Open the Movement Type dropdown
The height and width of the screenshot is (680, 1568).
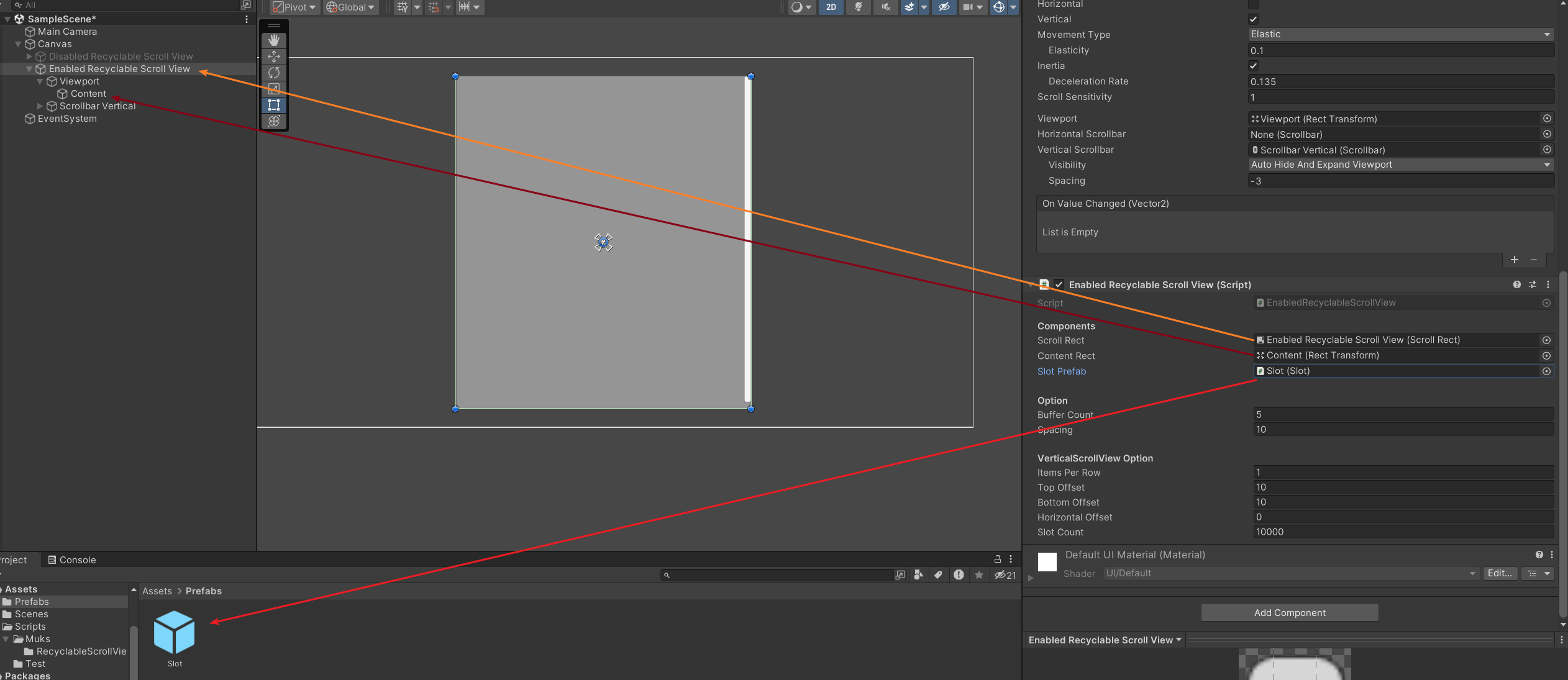pos(1400,34)
